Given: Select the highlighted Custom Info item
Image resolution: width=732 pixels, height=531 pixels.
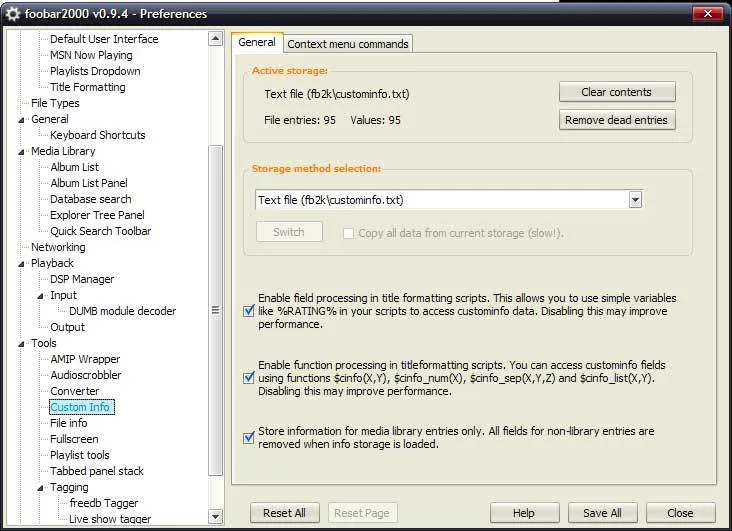Looking at the screenshot, I should [x=82, y=407].
